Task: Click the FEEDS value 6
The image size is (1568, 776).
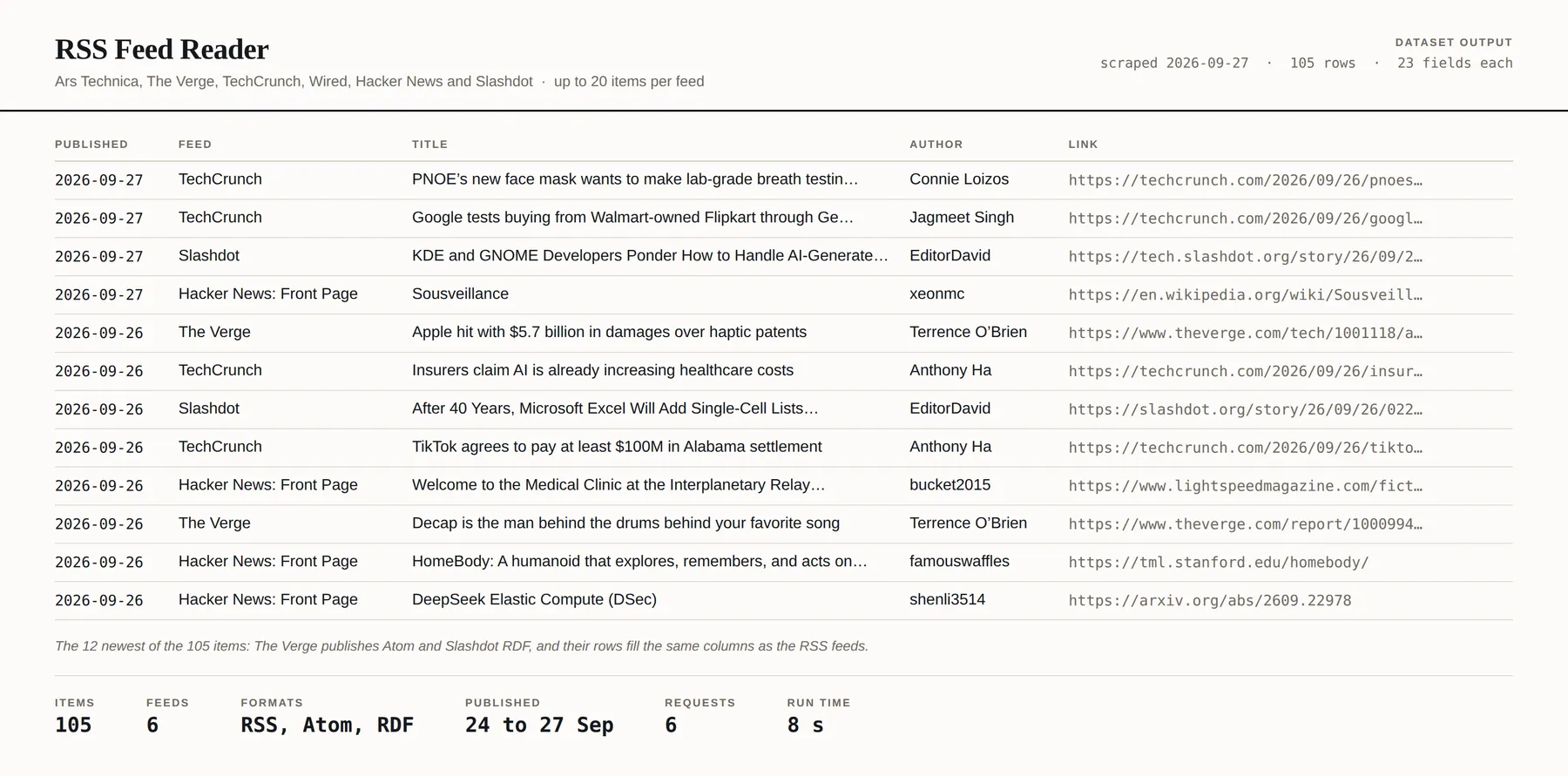Action: 152,725
